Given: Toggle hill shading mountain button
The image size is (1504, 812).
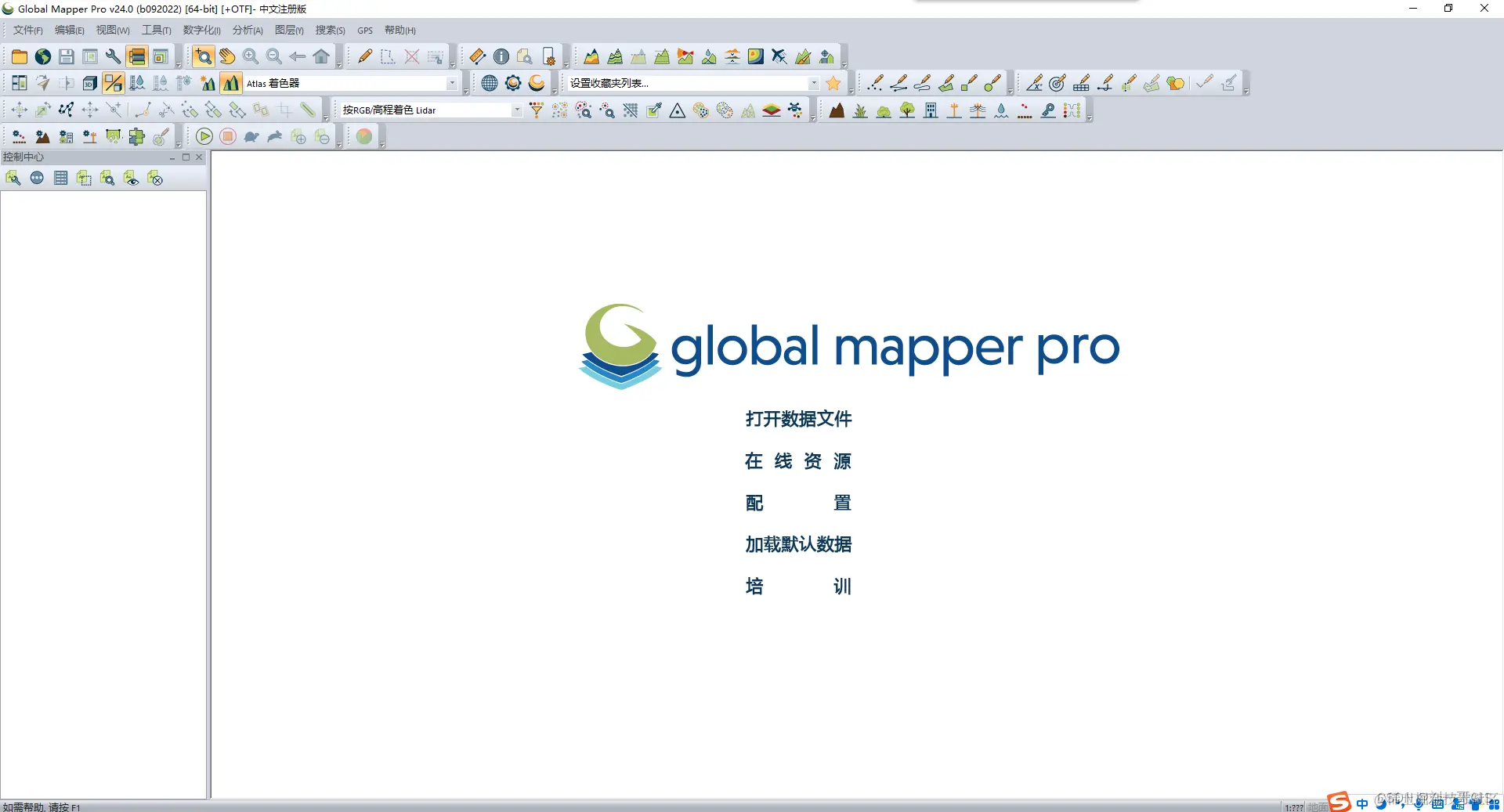Looking at the screenshot, I should click(x=231, y=83).
